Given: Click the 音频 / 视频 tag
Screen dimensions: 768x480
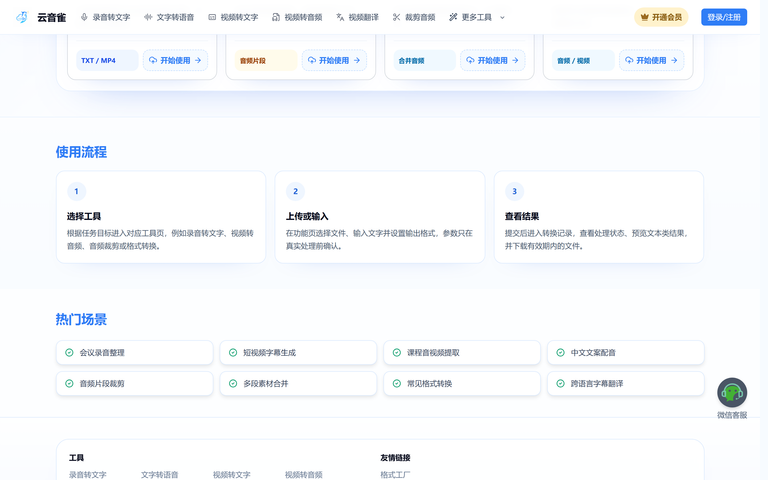Looking at the screenshot, I should [583, 60].
